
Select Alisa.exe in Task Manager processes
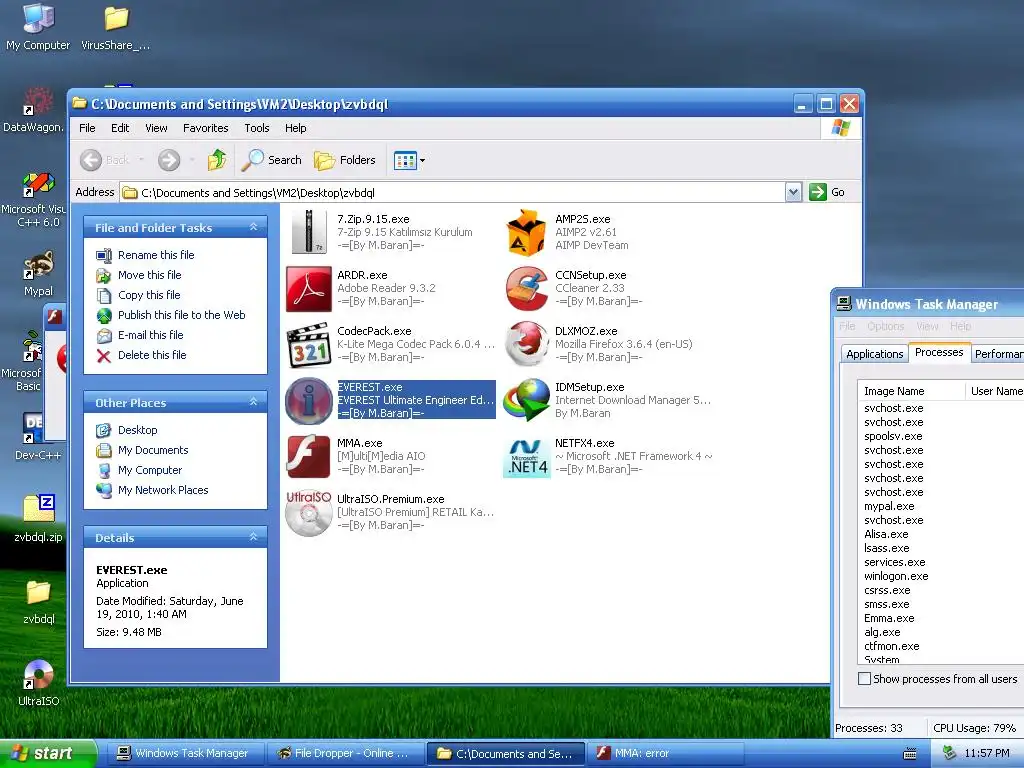coord(886,534)
